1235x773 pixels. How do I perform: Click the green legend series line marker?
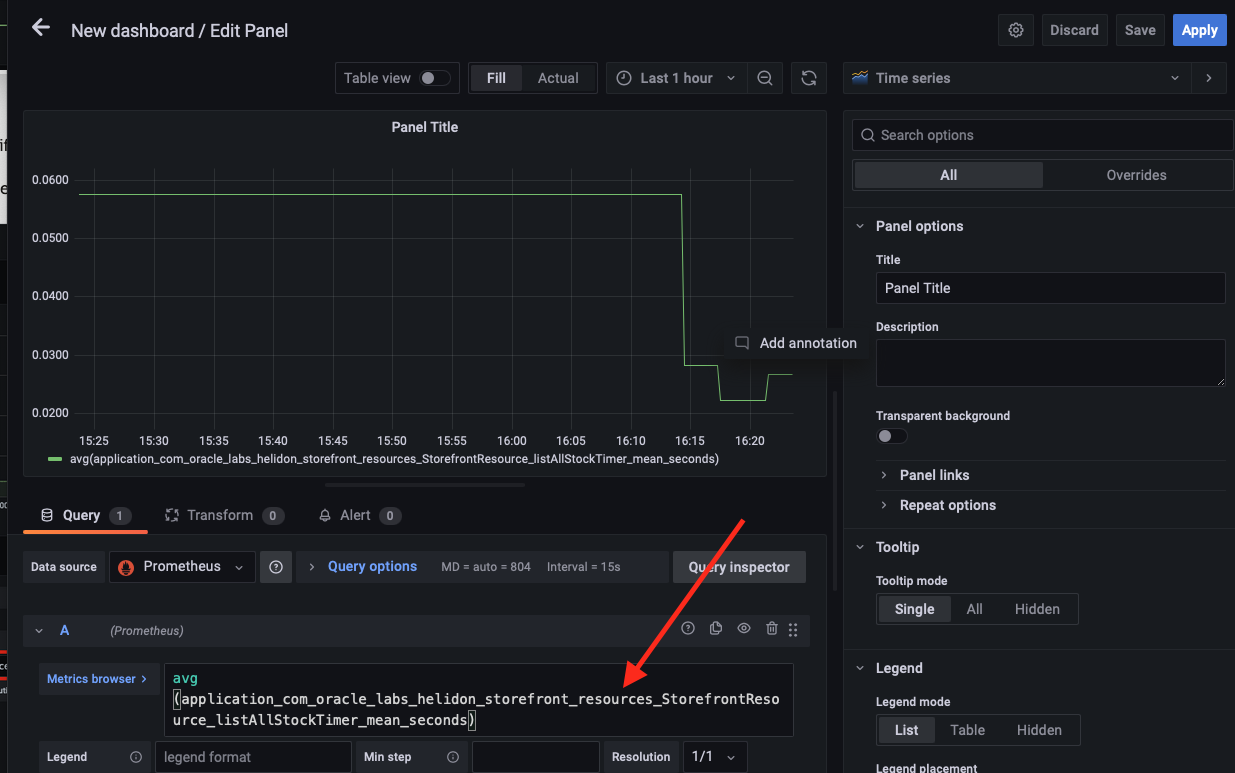click(55, 459)
